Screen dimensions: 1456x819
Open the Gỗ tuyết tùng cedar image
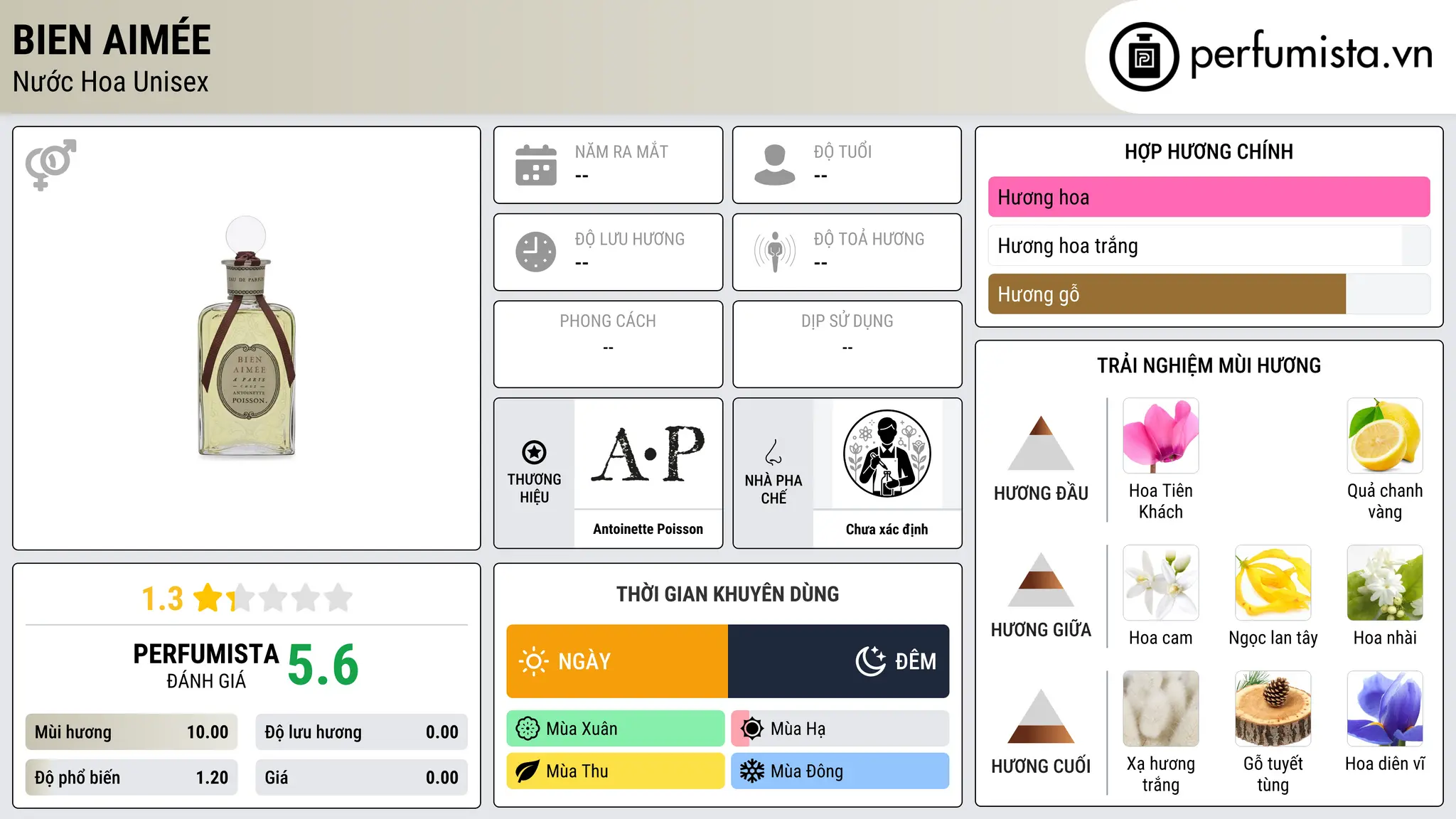(1273, 709)
